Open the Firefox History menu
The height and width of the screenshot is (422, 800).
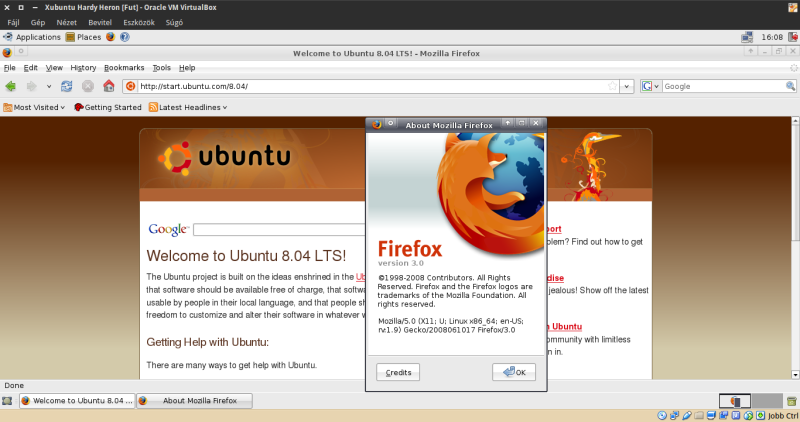pyautogui.click(x=83, y=67)
